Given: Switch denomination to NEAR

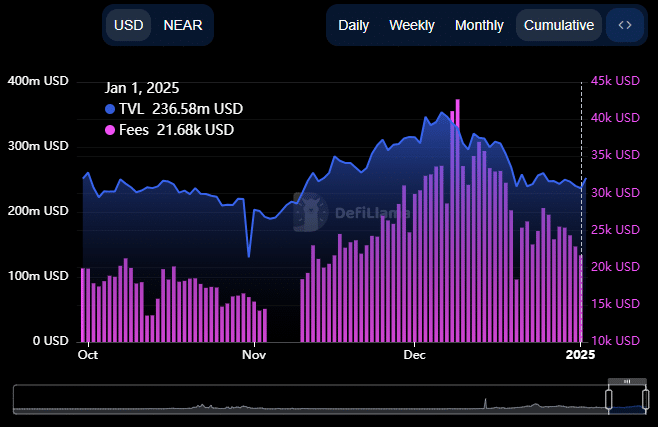Looking at the screenshot, I should coord(183,25).
